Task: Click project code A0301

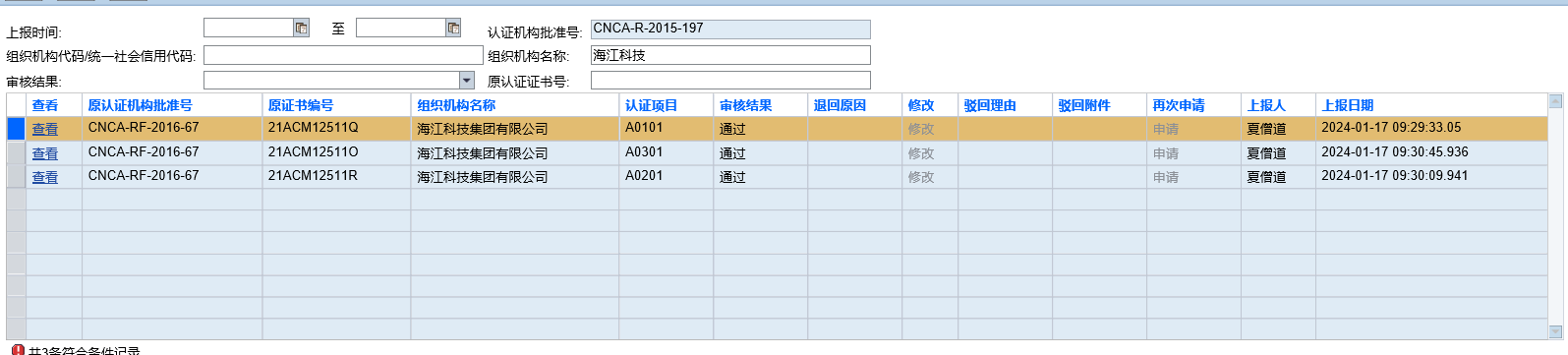Action: pos(644,152)
